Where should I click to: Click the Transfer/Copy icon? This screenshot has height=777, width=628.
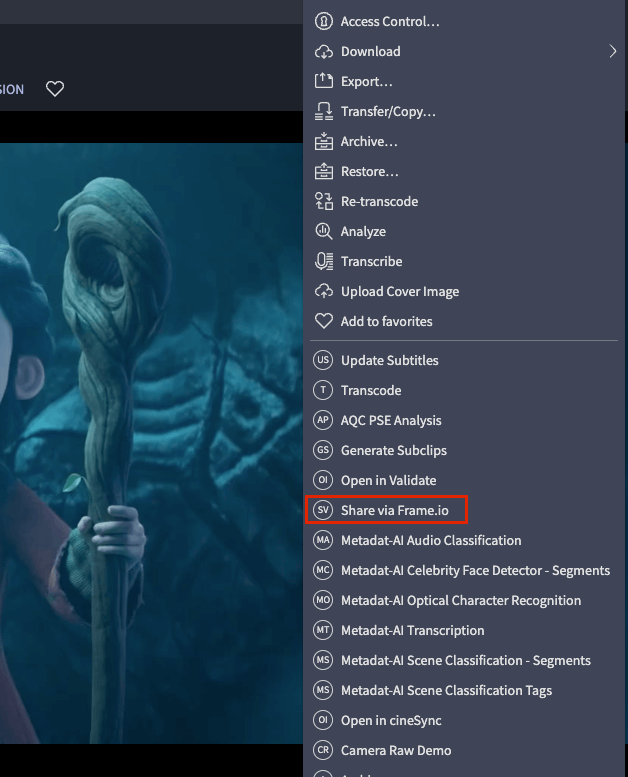click(324, 111)
